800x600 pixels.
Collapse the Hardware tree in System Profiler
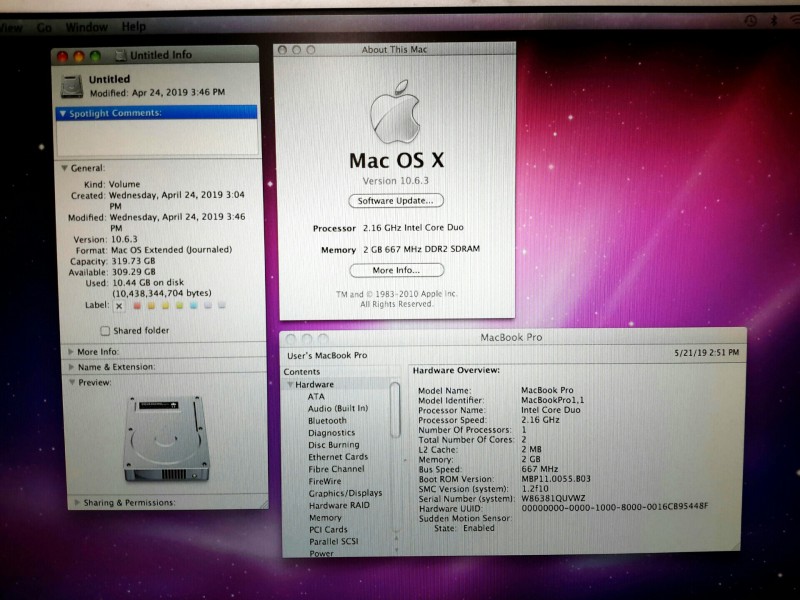(290, 384)
